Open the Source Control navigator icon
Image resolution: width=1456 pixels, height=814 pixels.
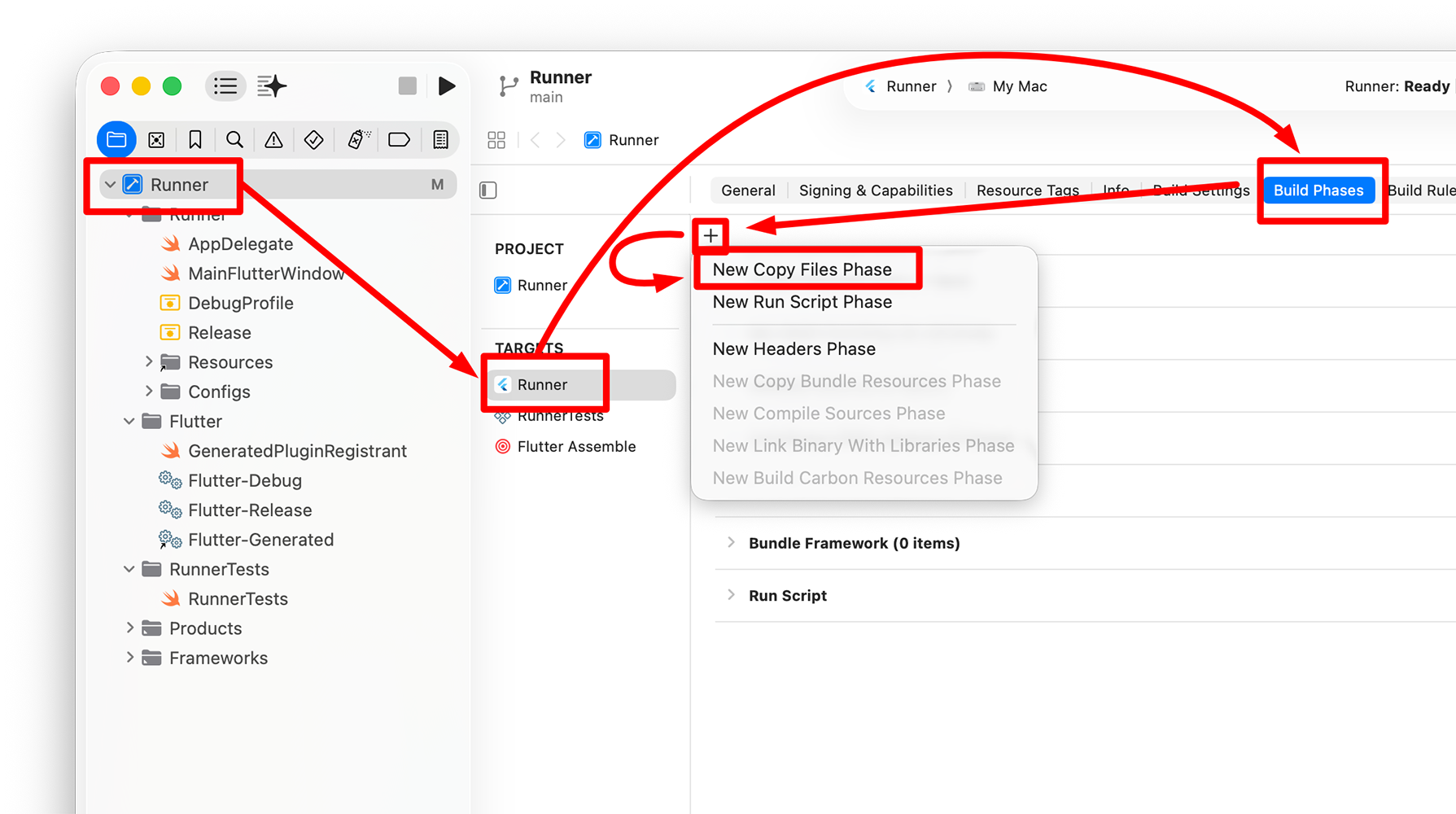(x=156, y=140)
